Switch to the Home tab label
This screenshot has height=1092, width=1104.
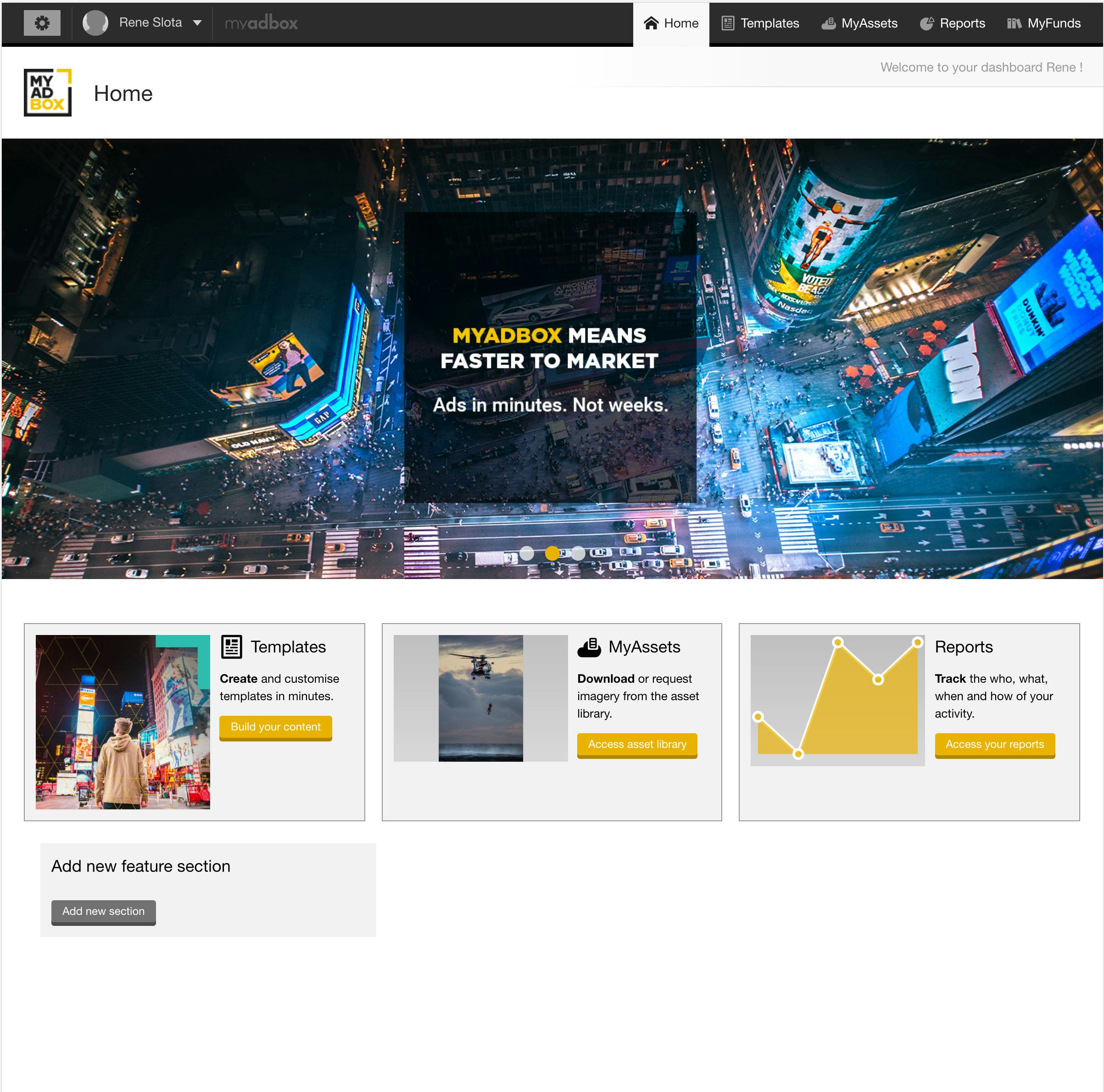pos(681,23)
